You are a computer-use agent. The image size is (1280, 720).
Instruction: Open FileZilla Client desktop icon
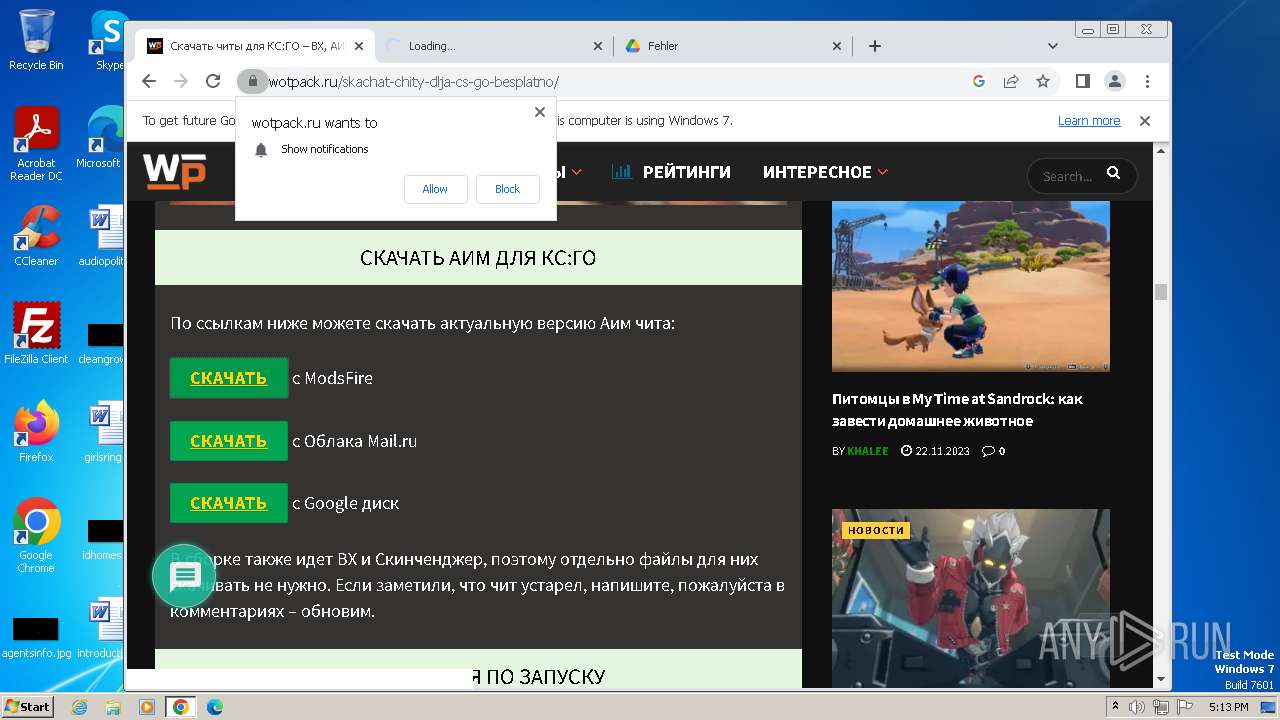coord(36,333)
